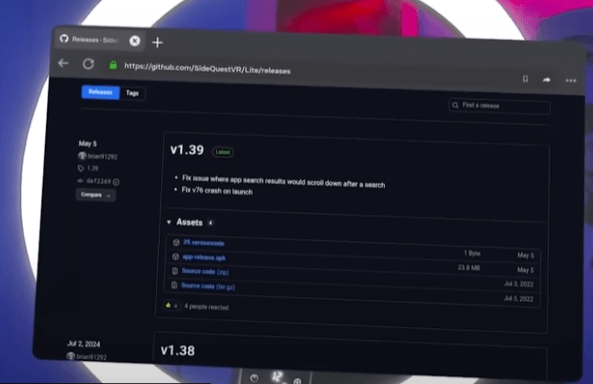The height and width of the screenshot is (384, 593).
Task: Select the Releases tab
Action: point(101,92)
